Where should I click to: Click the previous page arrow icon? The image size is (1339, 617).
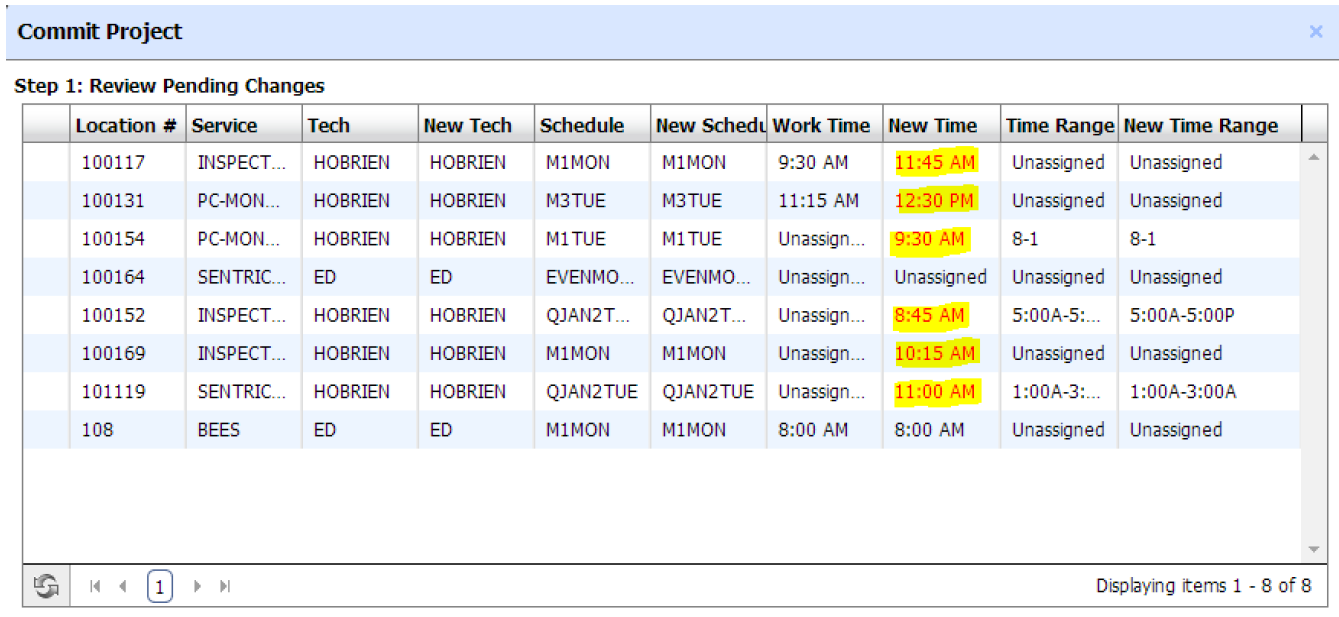point(123,587)
